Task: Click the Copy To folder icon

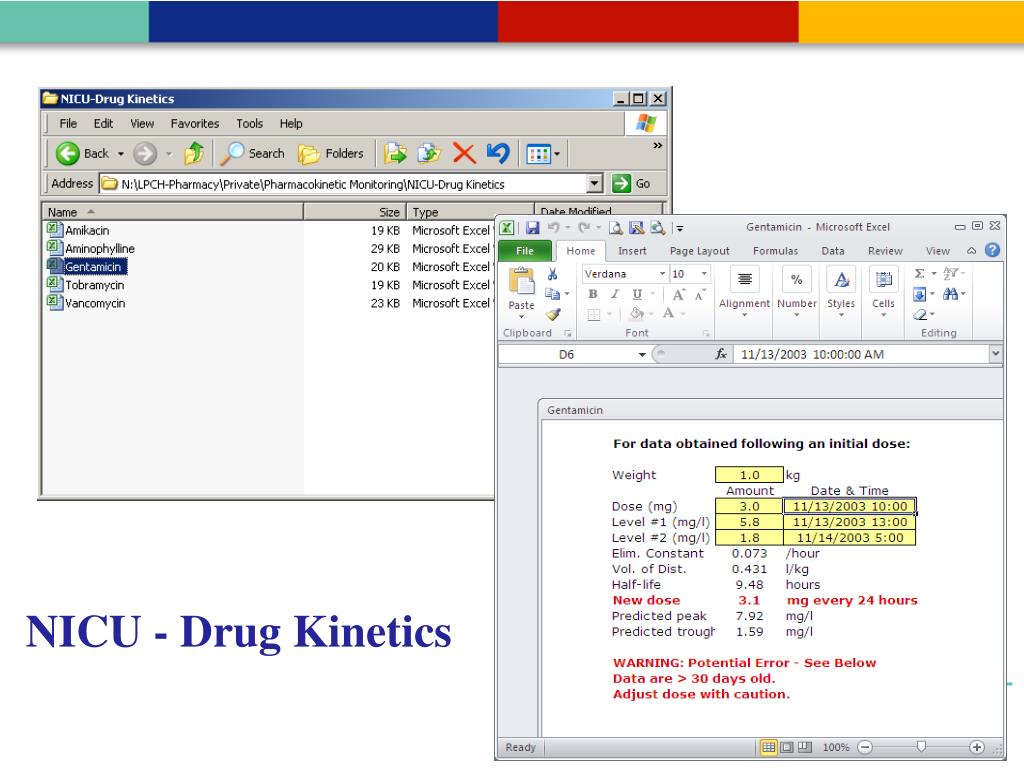Action: pyautogui.click(x=429, y=153)
